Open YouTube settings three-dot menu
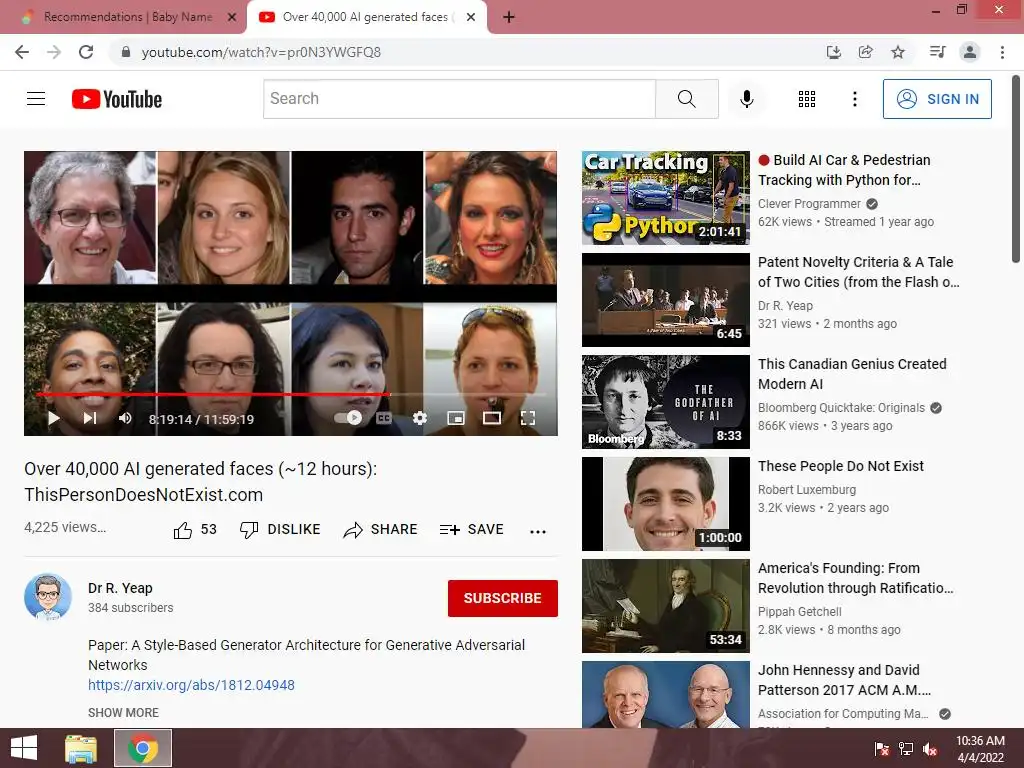 (854, 99)
